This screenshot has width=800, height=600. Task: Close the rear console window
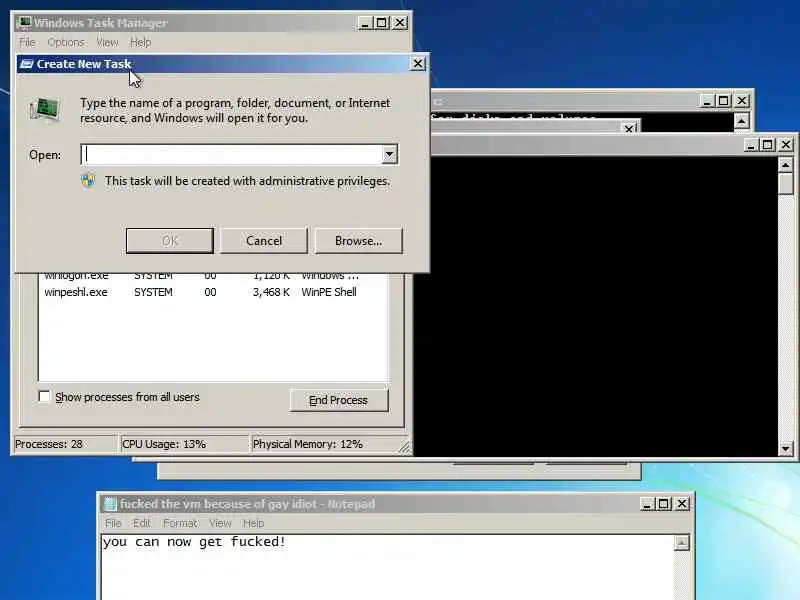[742, 101]
